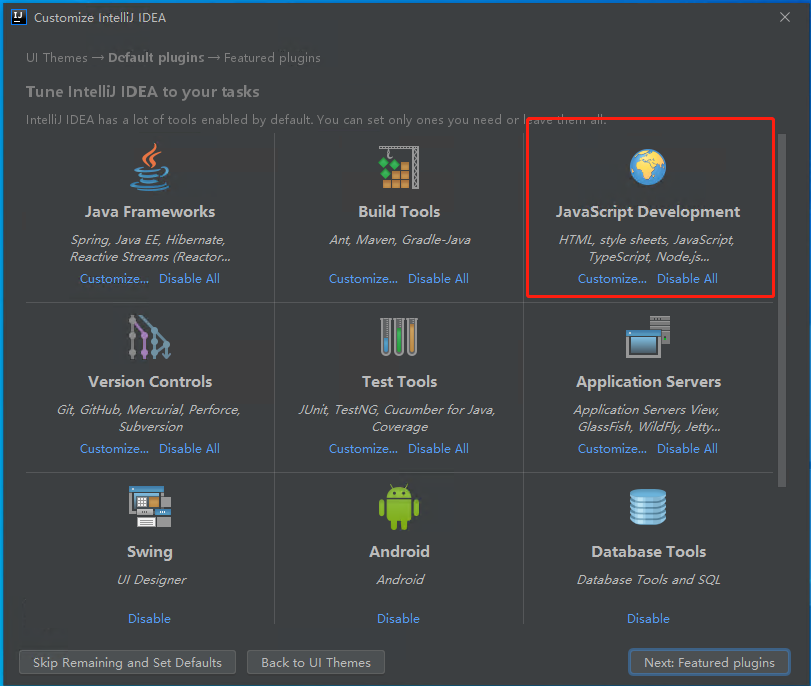Disable the Swing plugin
811x686 pixels.
pyautogui.click(x=149, y=619)
